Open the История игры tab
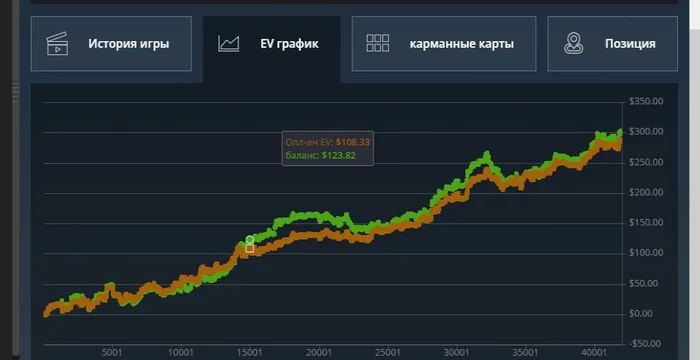Viewport: 700px width, 360px height. pos(111,44)
